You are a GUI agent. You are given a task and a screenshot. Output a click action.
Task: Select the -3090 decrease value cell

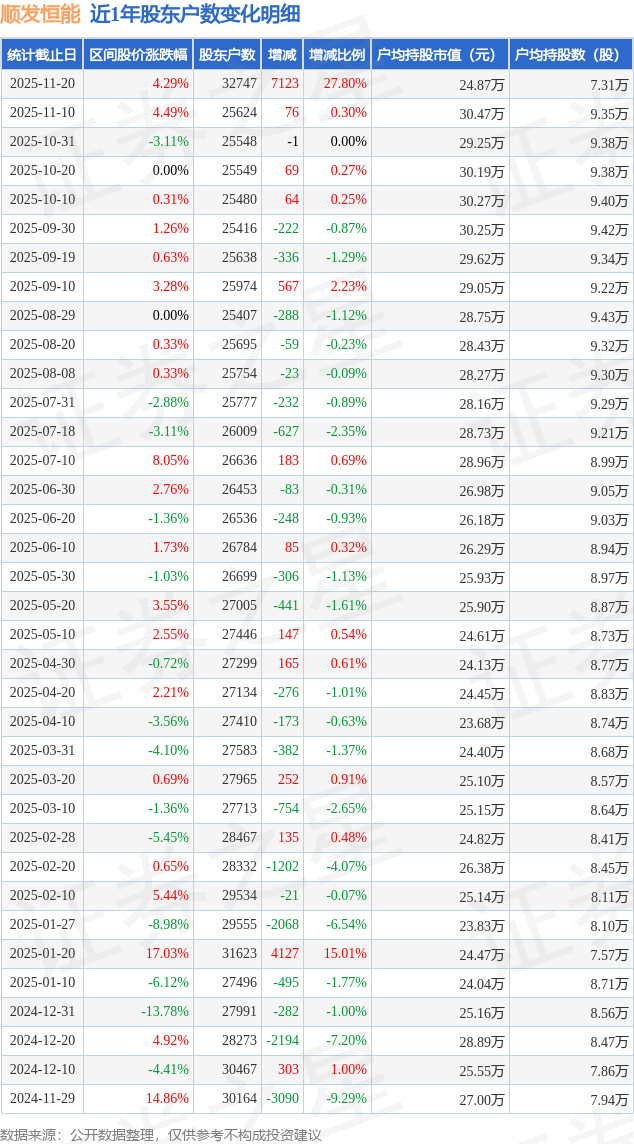[x=280, y=1099]
